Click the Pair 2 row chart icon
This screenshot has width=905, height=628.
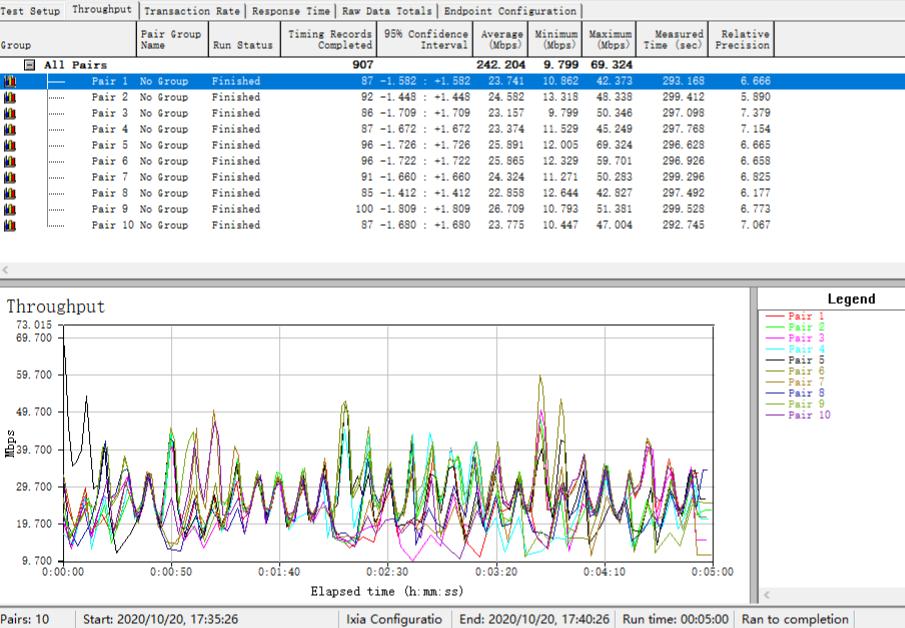pos(10,97)
